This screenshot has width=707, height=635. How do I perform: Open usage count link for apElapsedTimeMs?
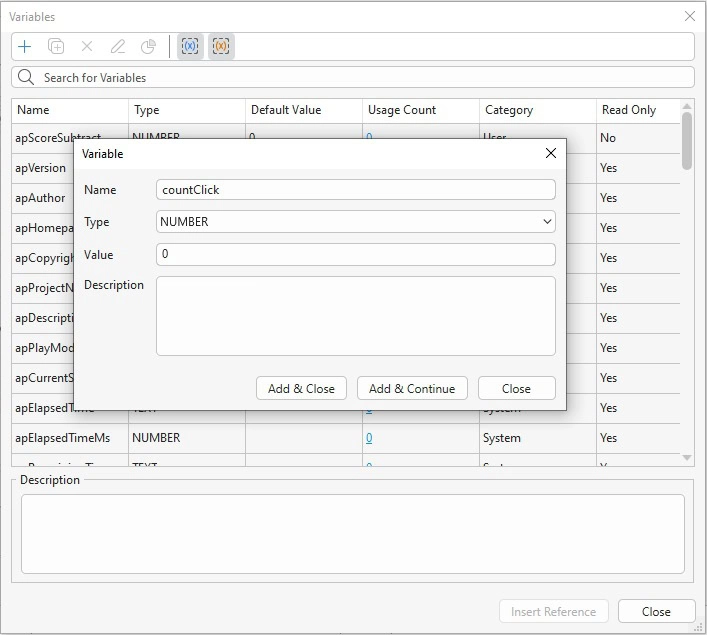click(369, 438)
